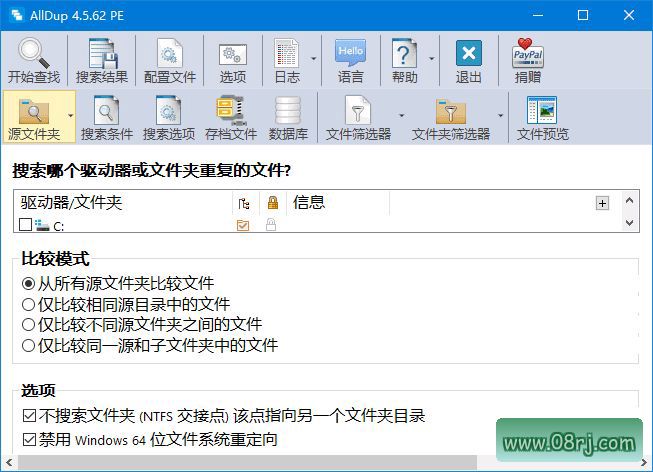Select 仅比较不同源文件夹之间的文件 radio option
The width and height of the screenshot is (653, 472).
pos(28,325)
